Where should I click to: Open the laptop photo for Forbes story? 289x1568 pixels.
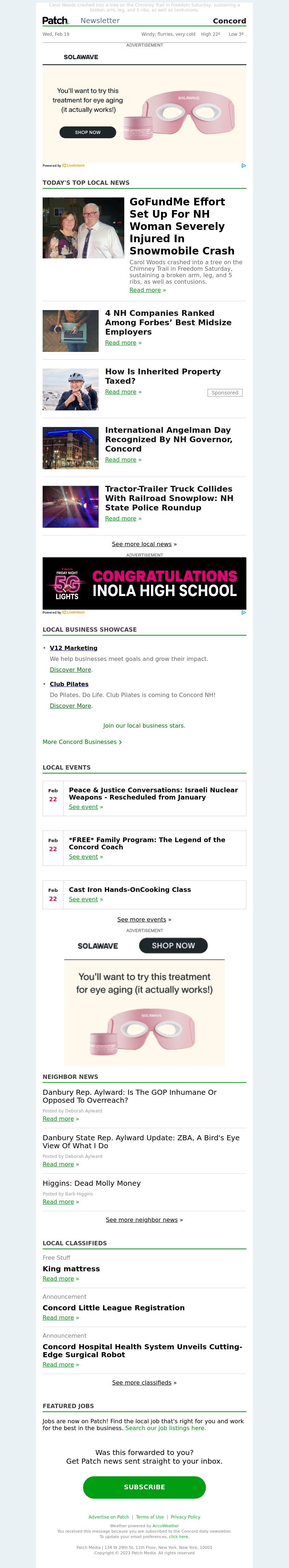coord(71,331)
